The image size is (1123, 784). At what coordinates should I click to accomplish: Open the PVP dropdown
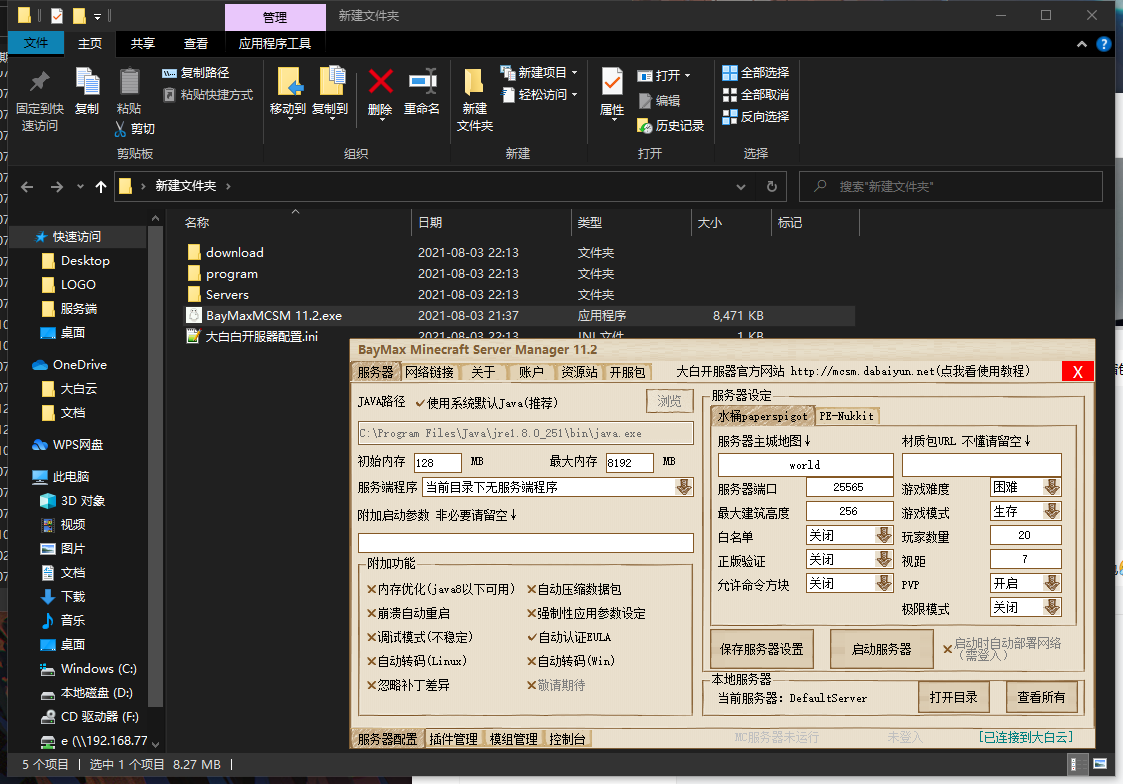point(1051,584)
